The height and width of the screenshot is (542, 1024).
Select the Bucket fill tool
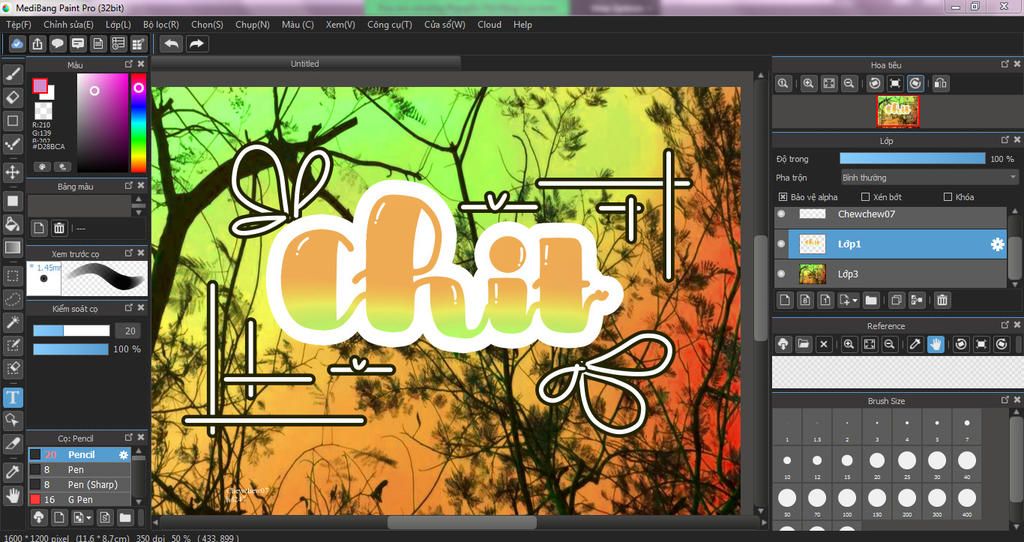click(12, 224)
